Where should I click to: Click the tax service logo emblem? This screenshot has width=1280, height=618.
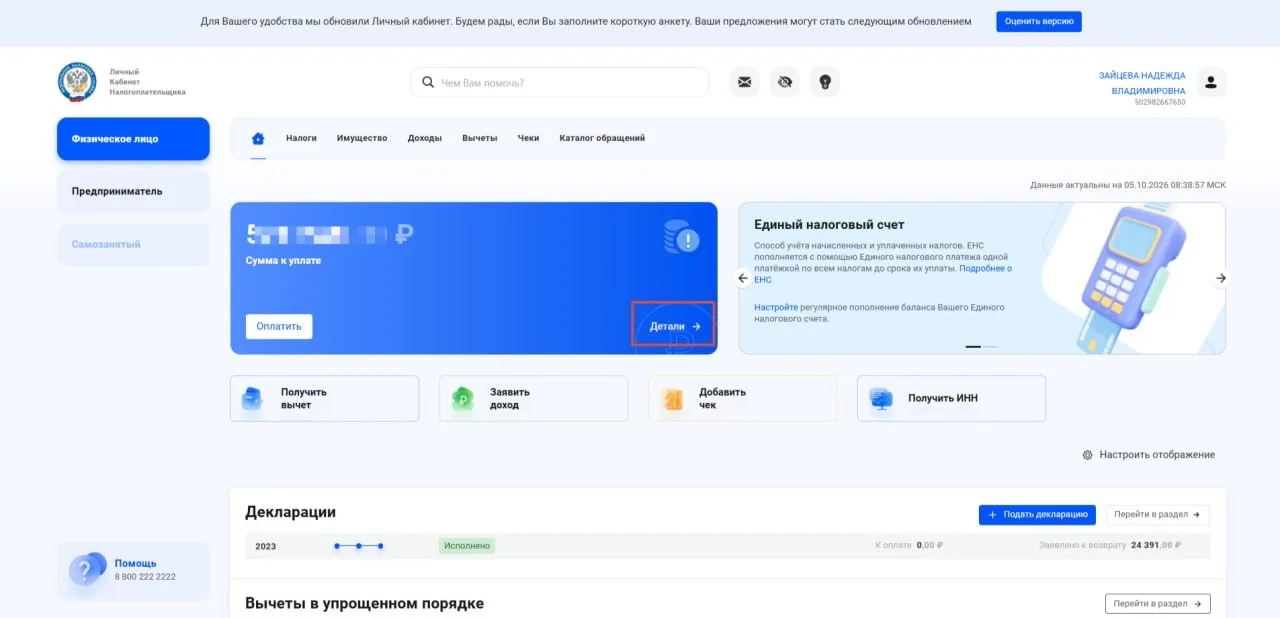[x=77, y=82]
